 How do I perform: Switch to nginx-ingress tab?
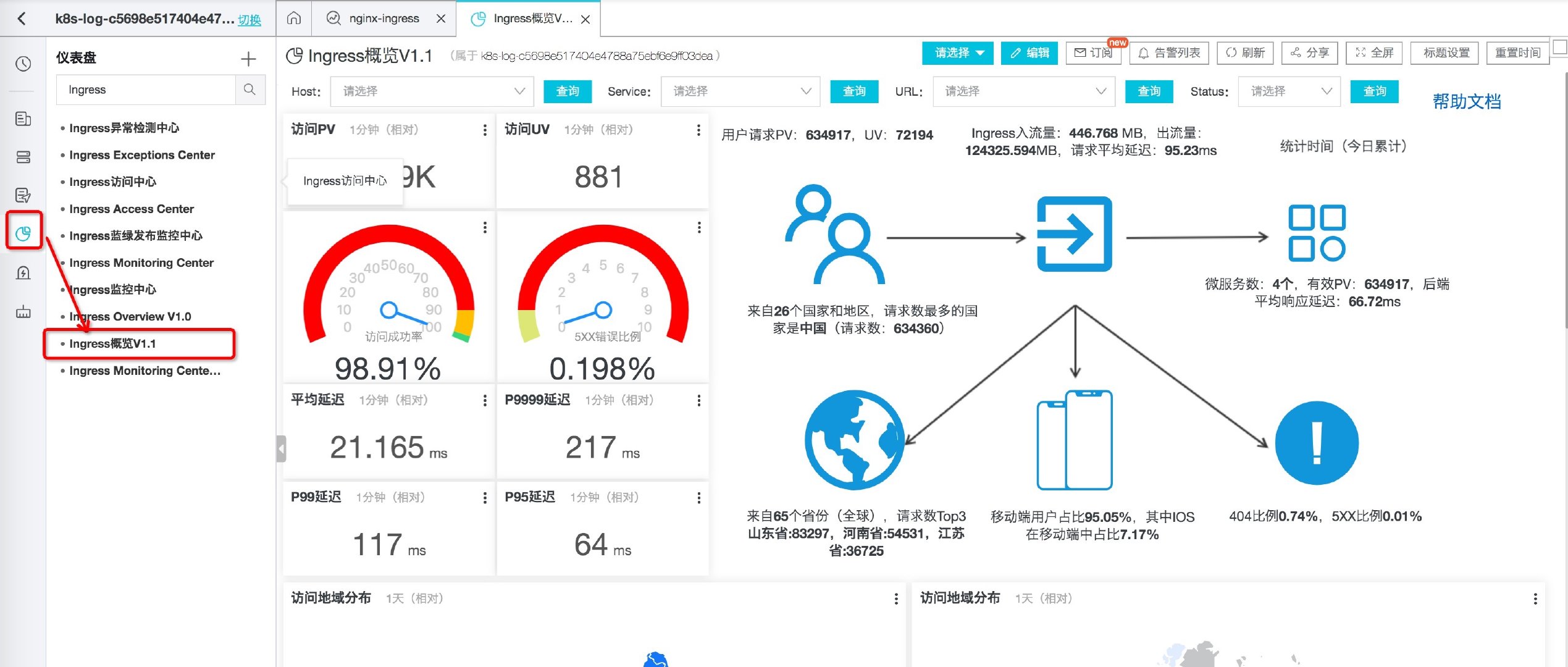384,19
